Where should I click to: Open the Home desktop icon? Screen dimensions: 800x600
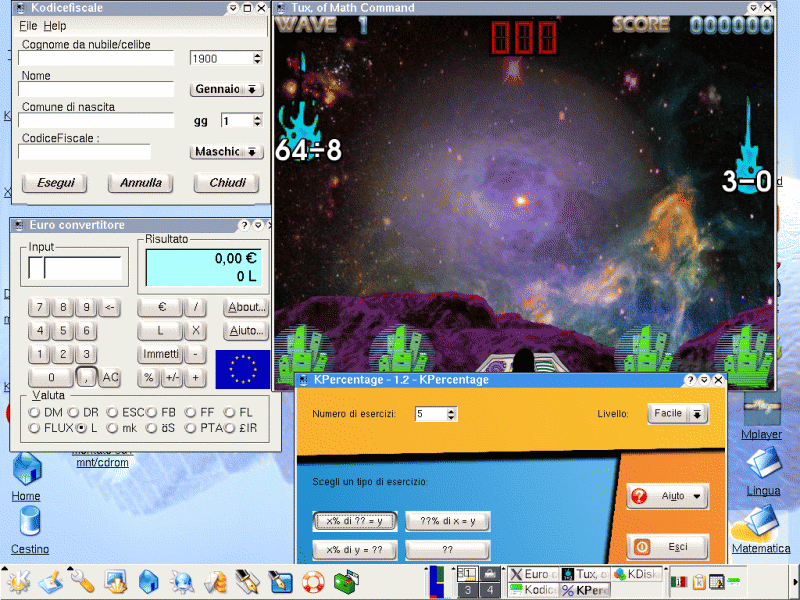pos(26,477)
